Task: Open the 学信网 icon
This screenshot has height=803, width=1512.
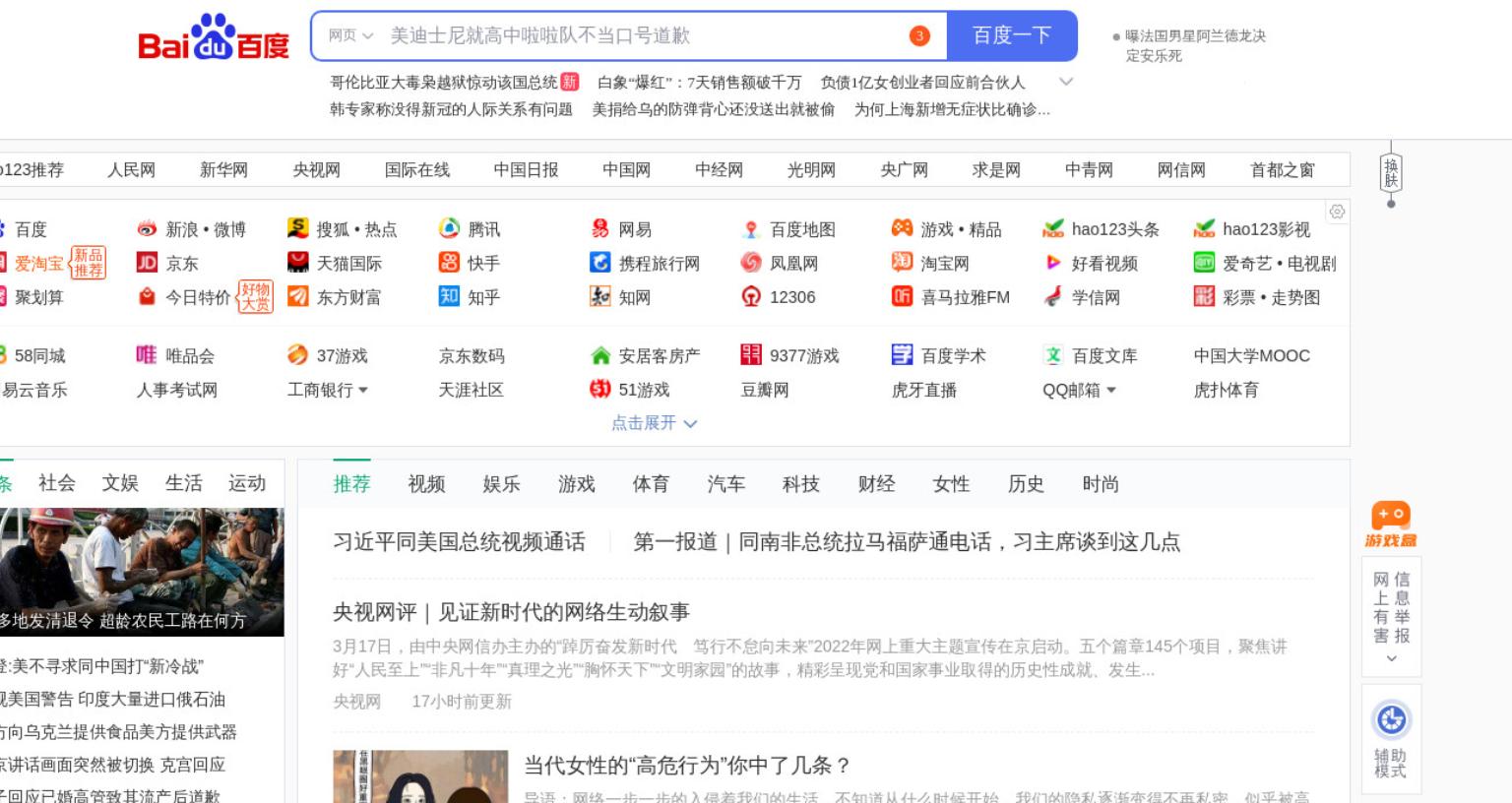Action: point(1052,296)
